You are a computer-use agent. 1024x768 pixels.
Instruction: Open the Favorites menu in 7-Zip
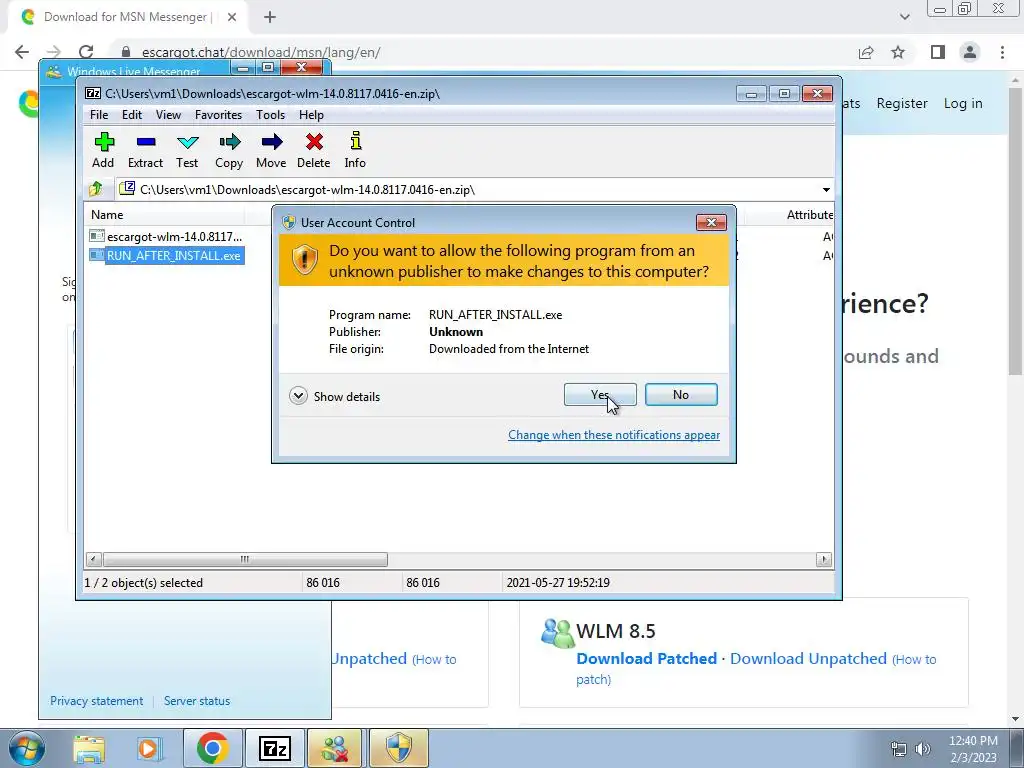pos(218,115)
